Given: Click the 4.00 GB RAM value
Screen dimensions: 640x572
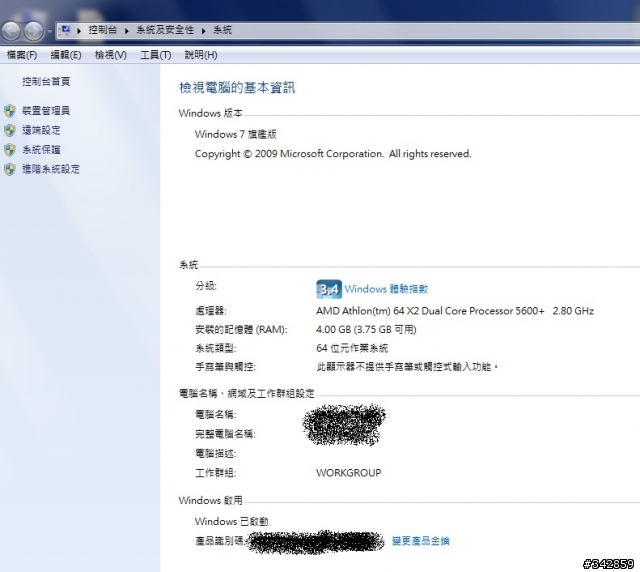Looking at the screenshot, I should [x=366, y=329].
